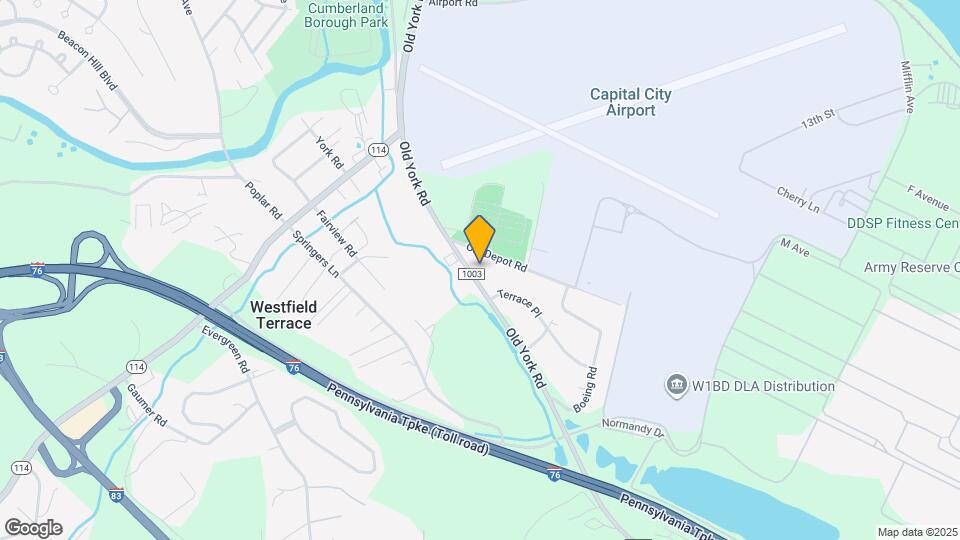
Task: Click the orange location marker pin
Action: click(479, 239)
